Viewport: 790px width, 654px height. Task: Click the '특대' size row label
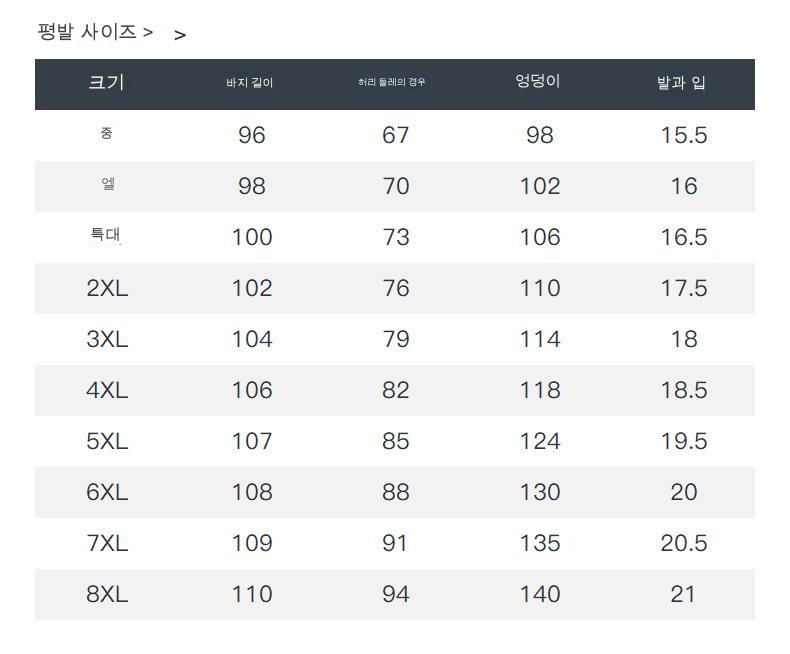(106, 236)
